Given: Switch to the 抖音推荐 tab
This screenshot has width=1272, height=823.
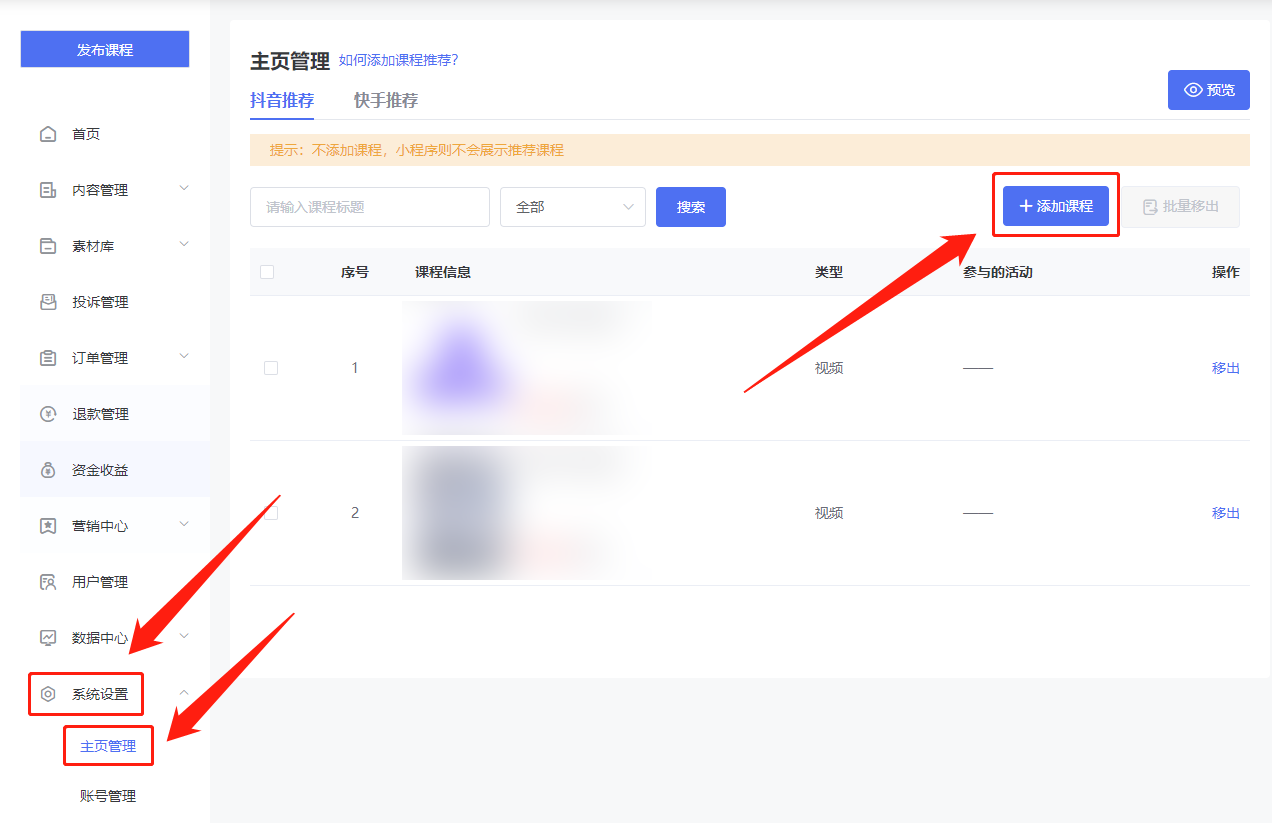Looking at the screenshot, I should coord(282,100).
